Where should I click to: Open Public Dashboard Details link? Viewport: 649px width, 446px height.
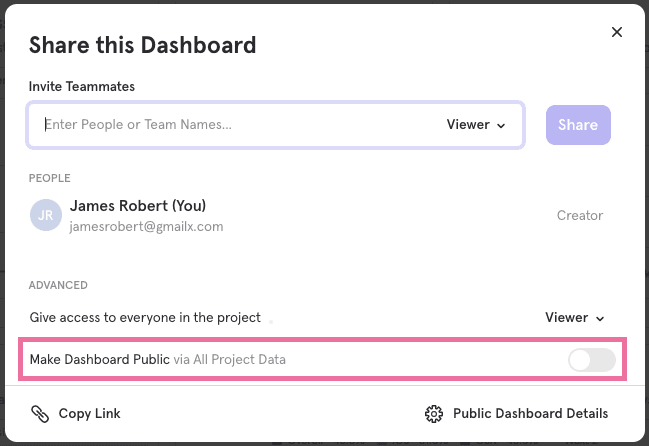pos(530,414)
